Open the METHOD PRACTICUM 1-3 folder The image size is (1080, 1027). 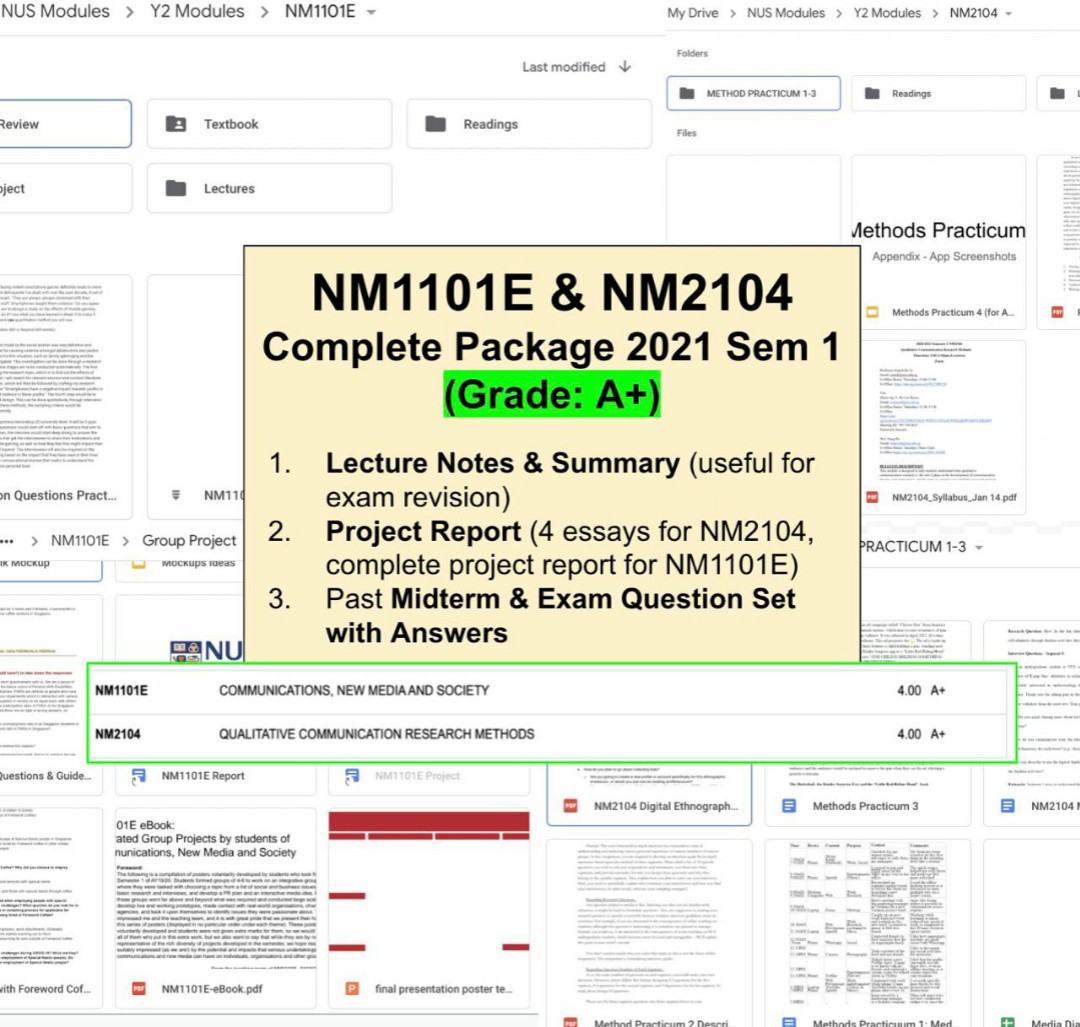tap(754, 93)
